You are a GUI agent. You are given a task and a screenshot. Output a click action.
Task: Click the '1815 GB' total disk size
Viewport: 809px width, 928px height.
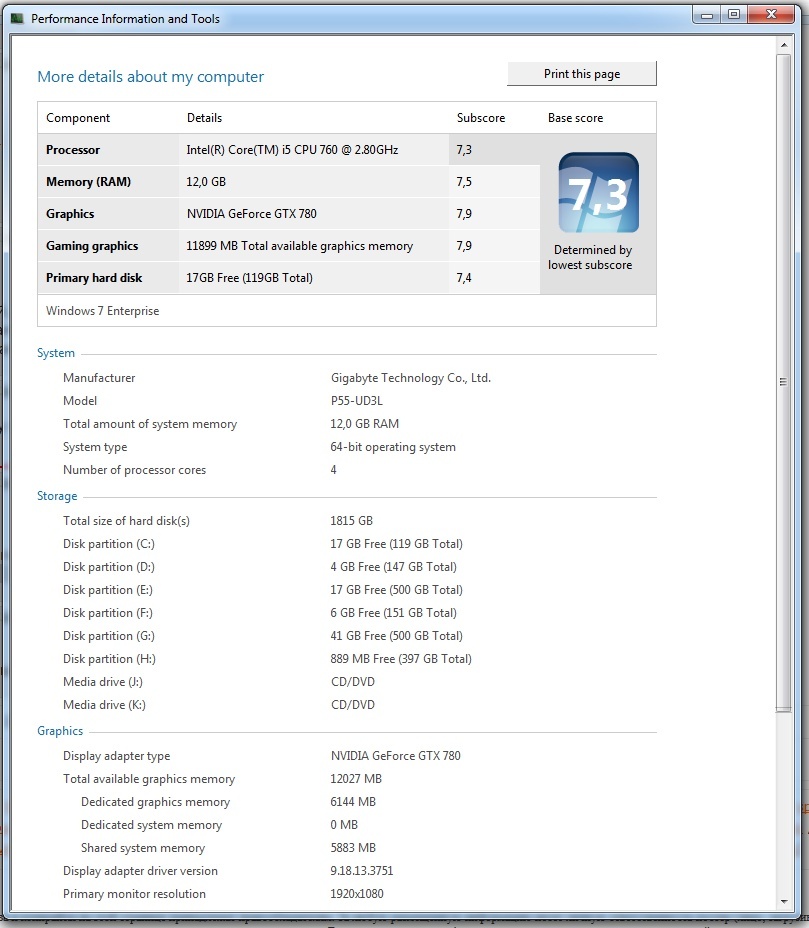352,521
